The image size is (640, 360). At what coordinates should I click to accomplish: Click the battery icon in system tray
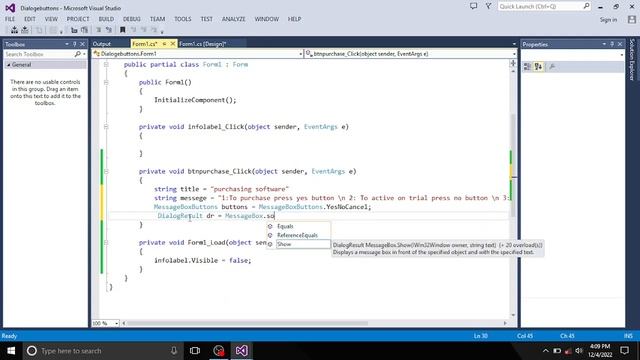[x=557, y=351]
